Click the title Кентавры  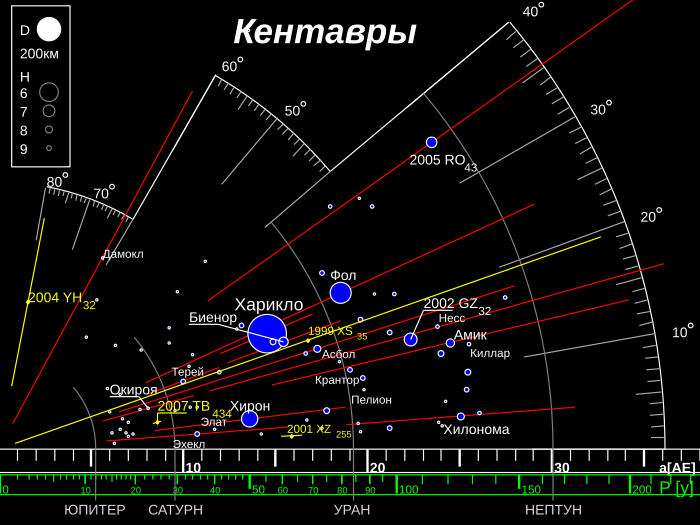point(325,33)
